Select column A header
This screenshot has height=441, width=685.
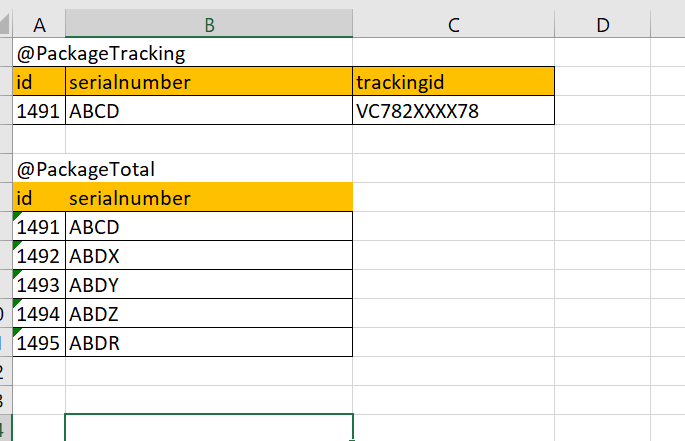tap(40, 25)
